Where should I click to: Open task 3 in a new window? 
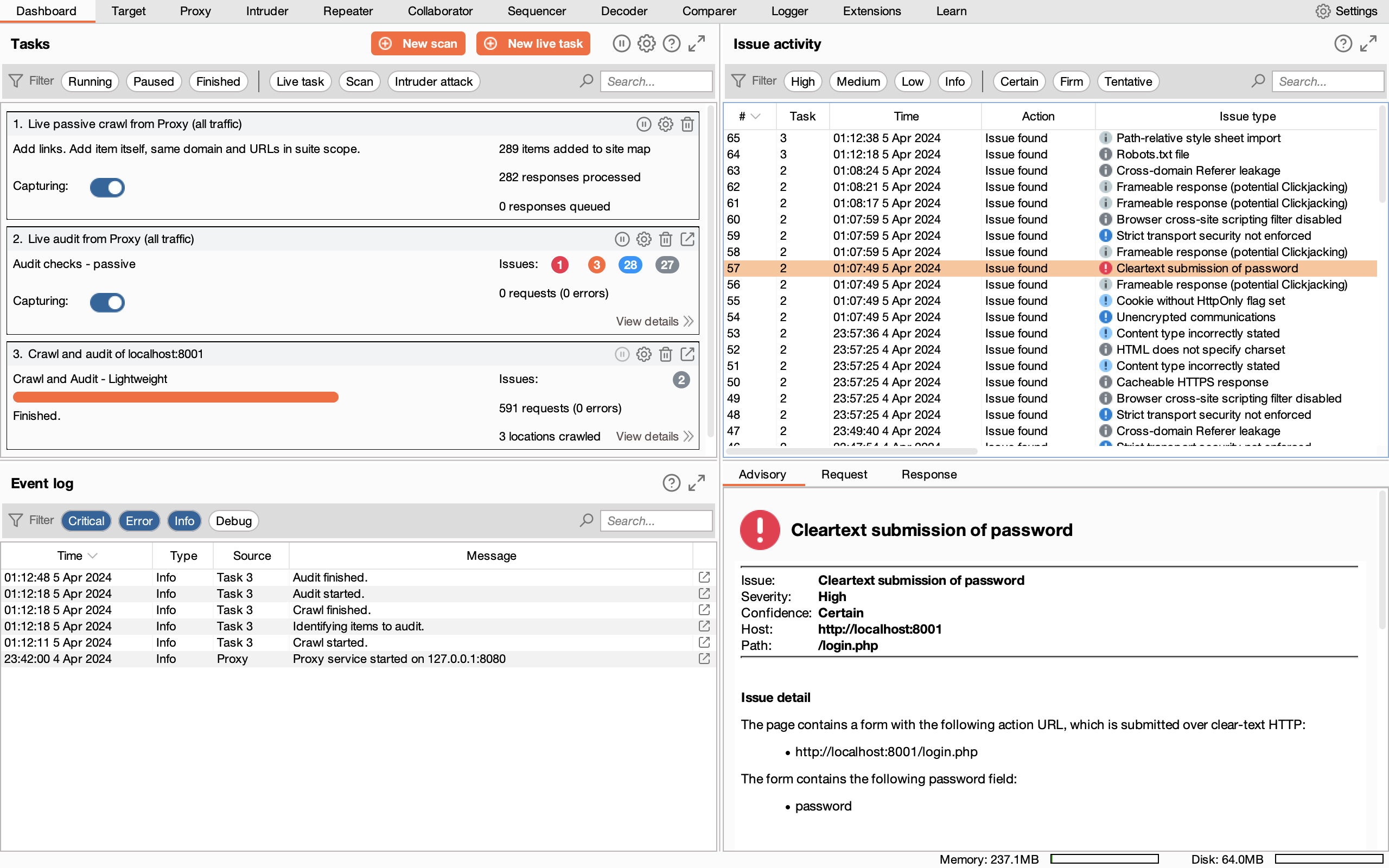click(687, 354)
